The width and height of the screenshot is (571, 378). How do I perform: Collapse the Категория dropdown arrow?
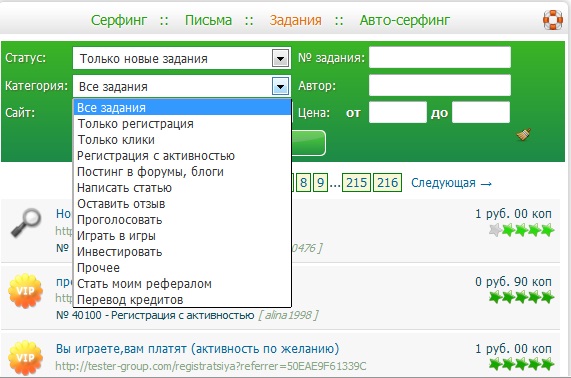280,87
